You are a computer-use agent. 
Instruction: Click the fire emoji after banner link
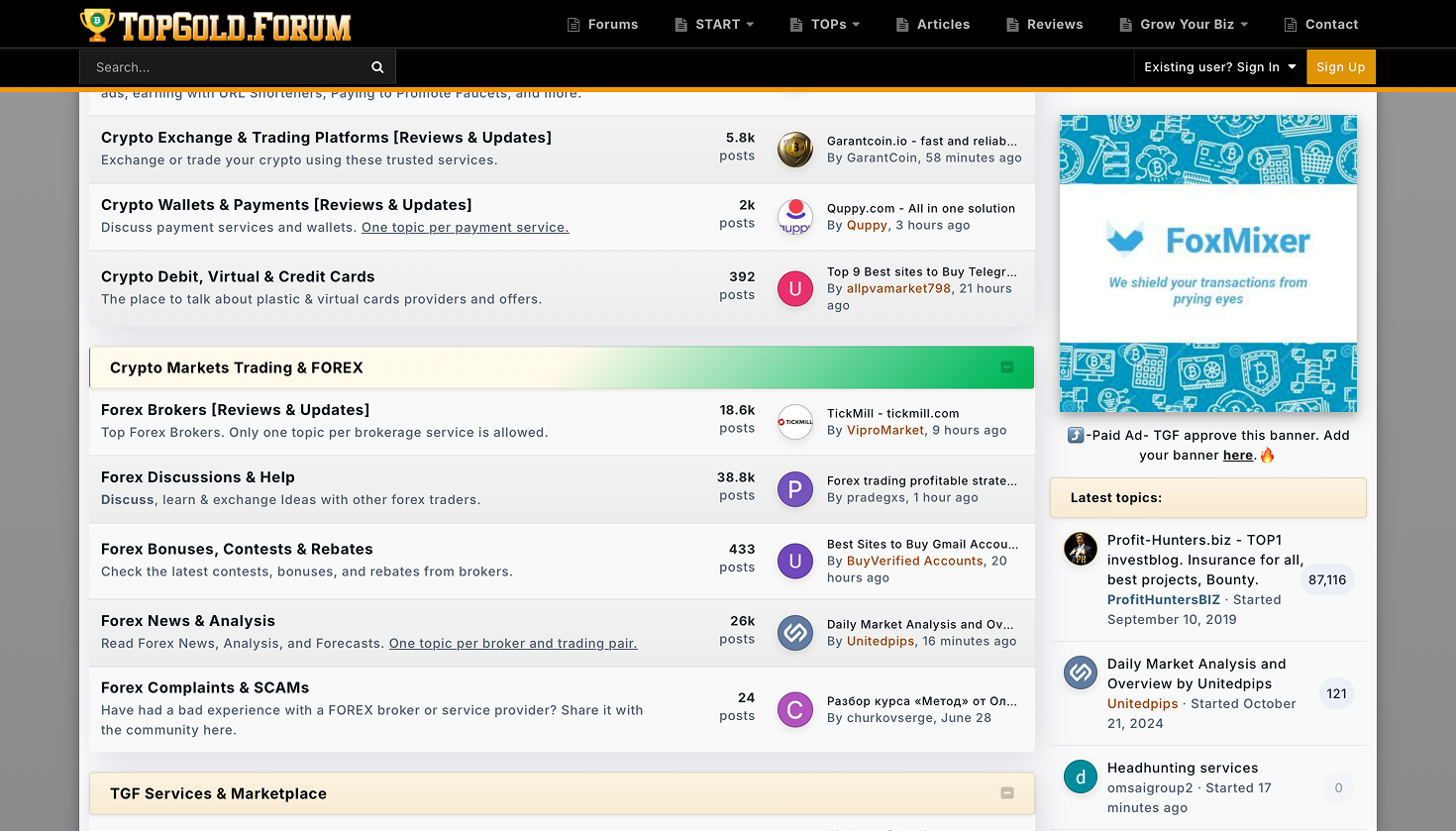click(x=1268, y=456)
